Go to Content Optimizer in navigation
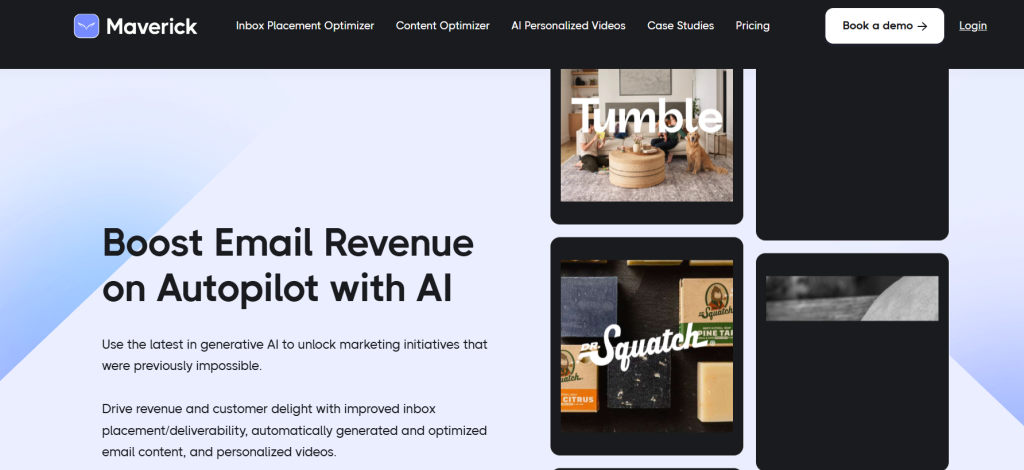 coord(443,26)
